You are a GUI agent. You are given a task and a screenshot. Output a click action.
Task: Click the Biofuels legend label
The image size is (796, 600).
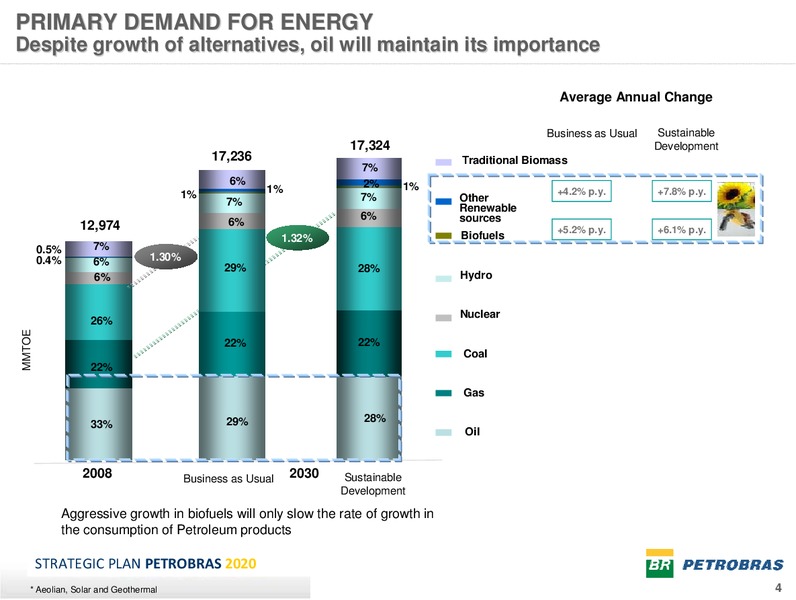(482, 236)
